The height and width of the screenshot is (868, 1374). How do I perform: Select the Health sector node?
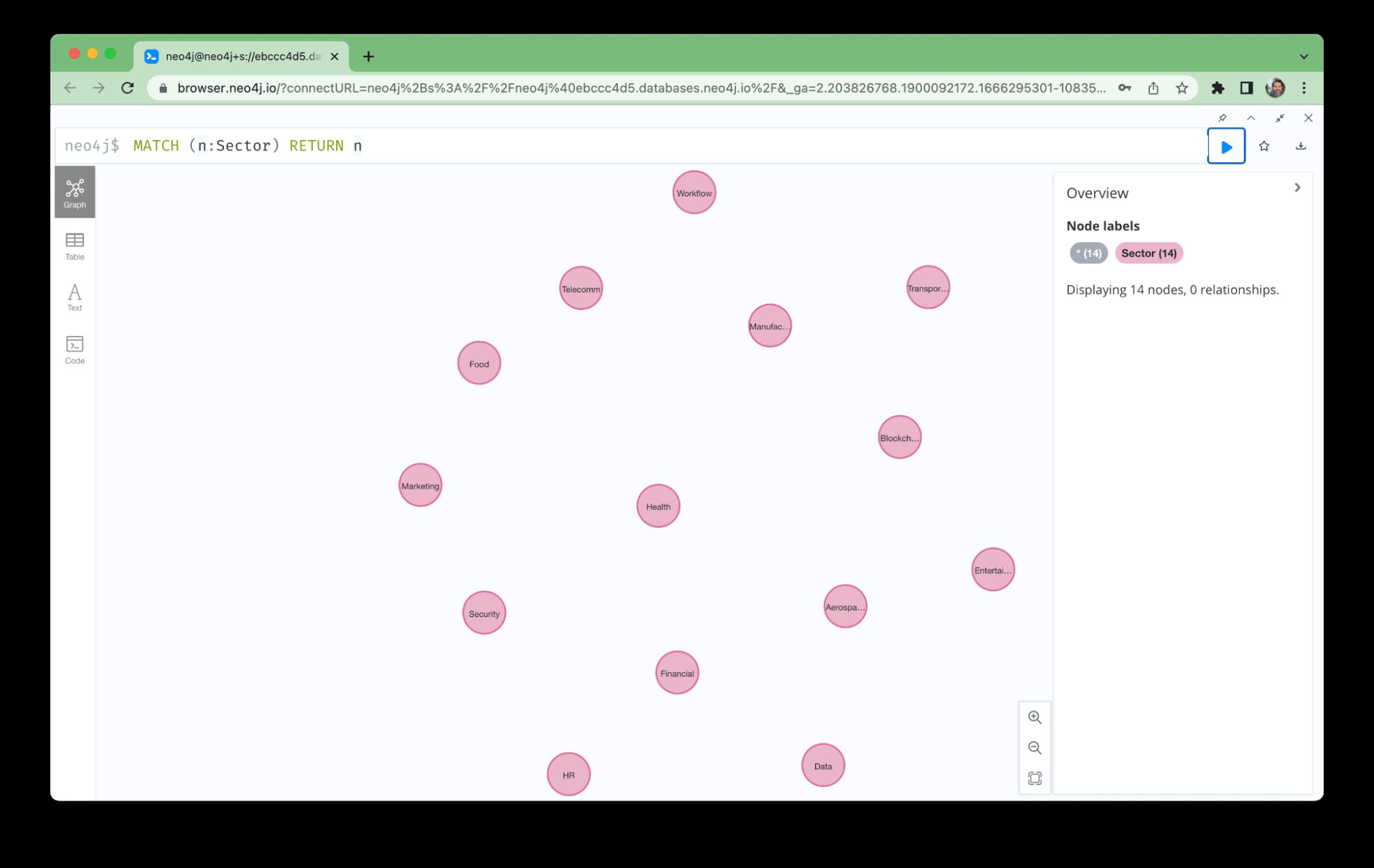point(657,505)
